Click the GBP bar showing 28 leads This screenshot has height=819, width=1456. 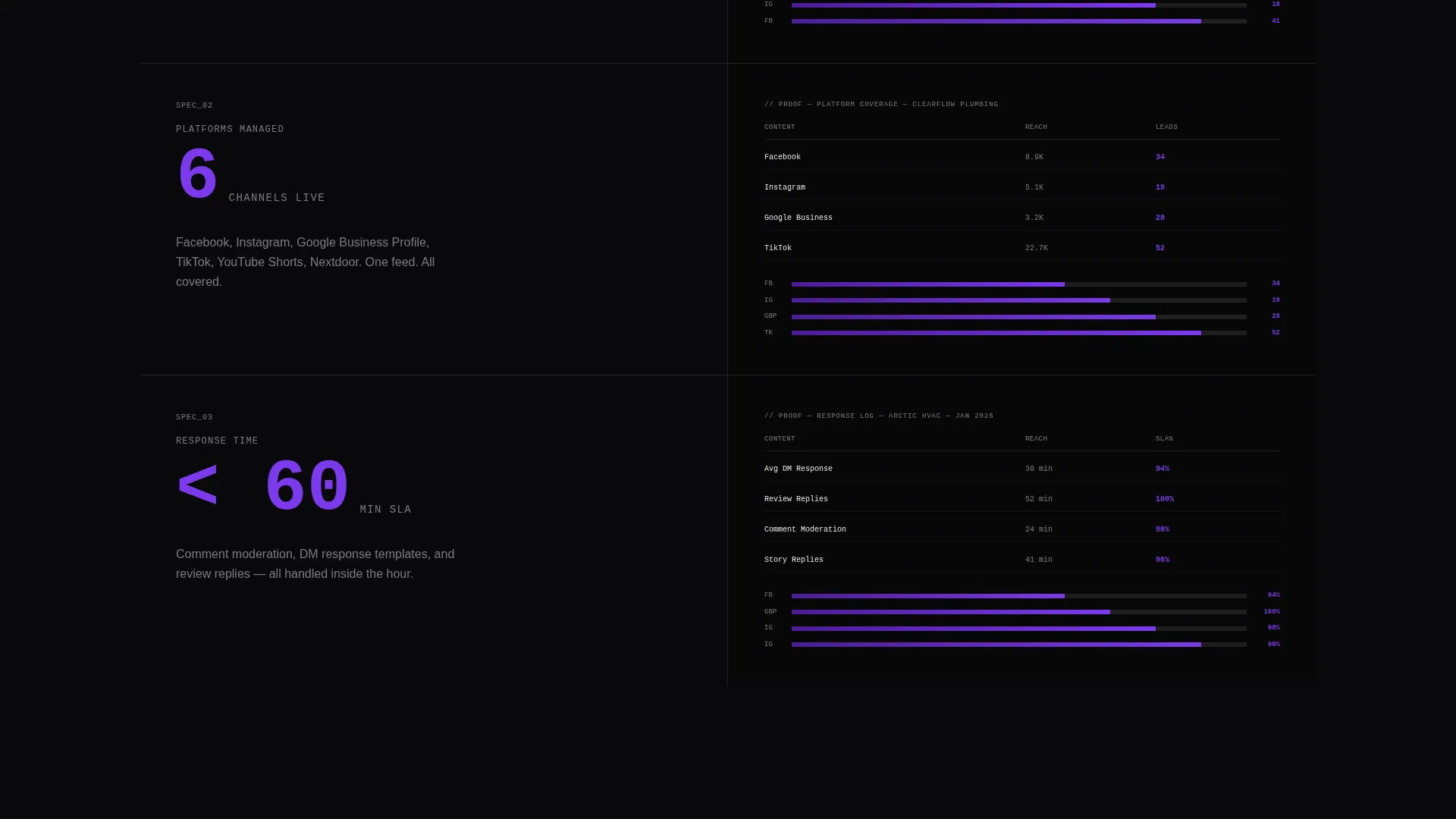(1019, 317)
